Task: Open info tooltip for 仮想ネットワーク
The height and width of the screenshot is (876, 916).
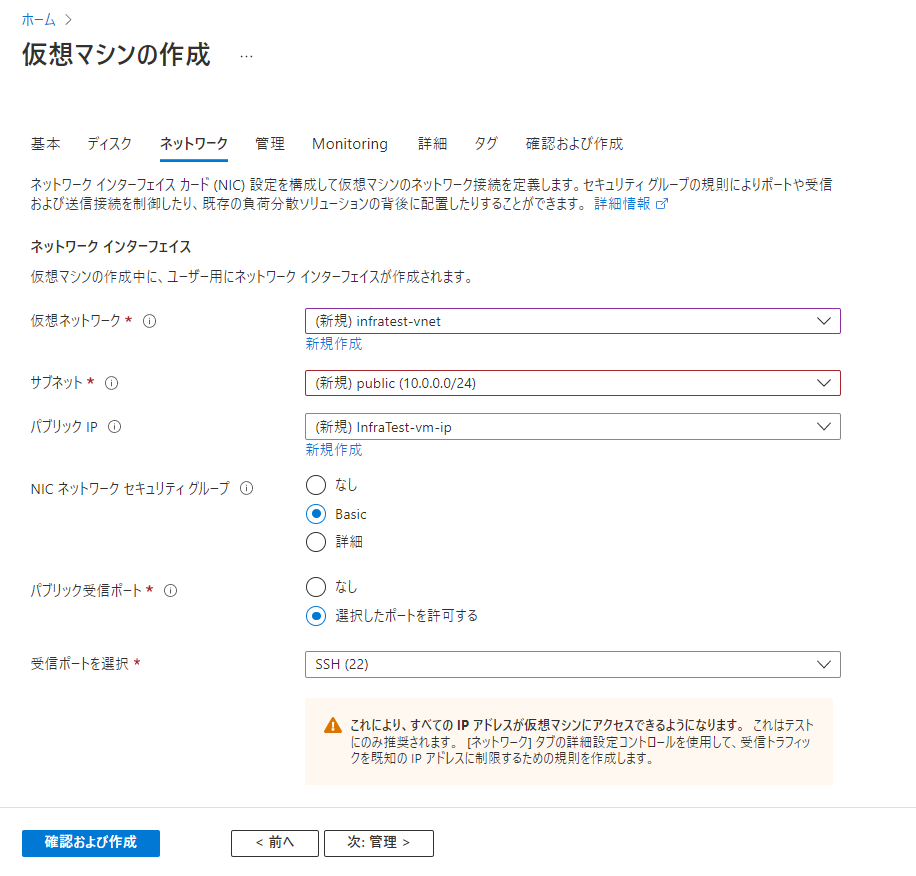Action: (x=150, y=321)
